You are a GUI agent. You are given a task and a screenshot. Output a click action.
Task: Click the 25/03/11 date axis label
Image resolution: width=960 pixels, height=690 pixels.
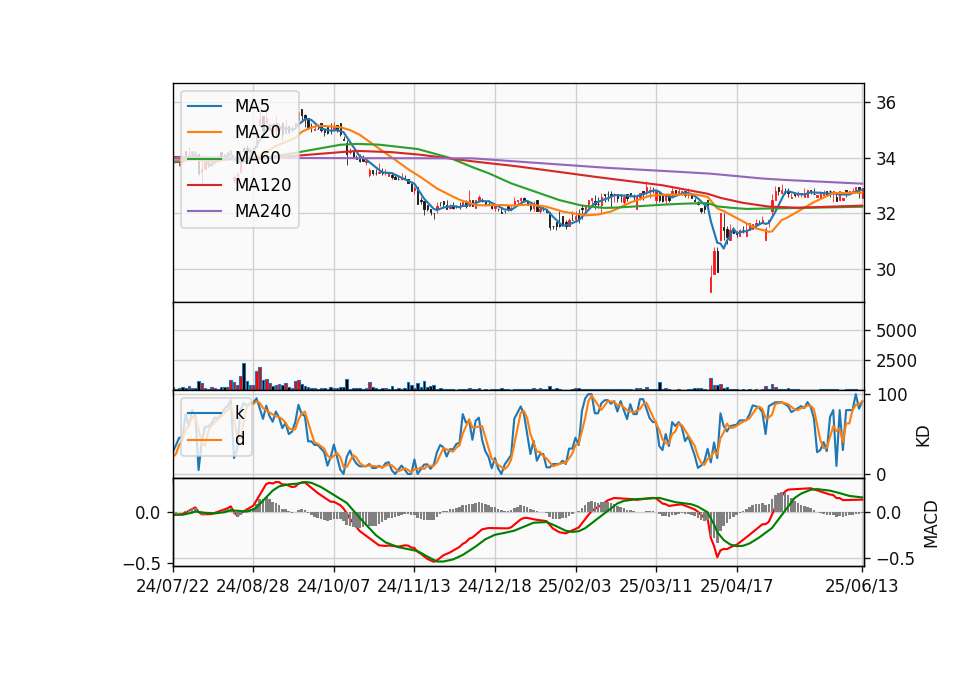[656, 586]
